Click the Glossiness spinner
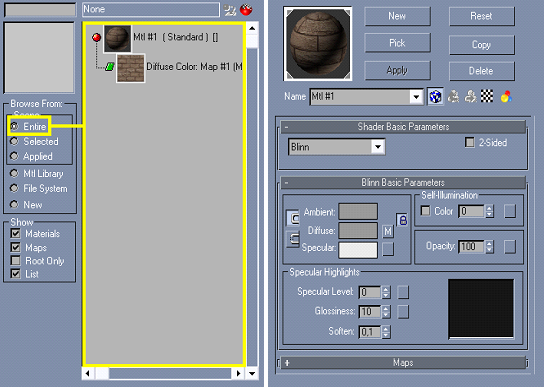The height and width of the screenshot is (387, 544). [386, 312]
